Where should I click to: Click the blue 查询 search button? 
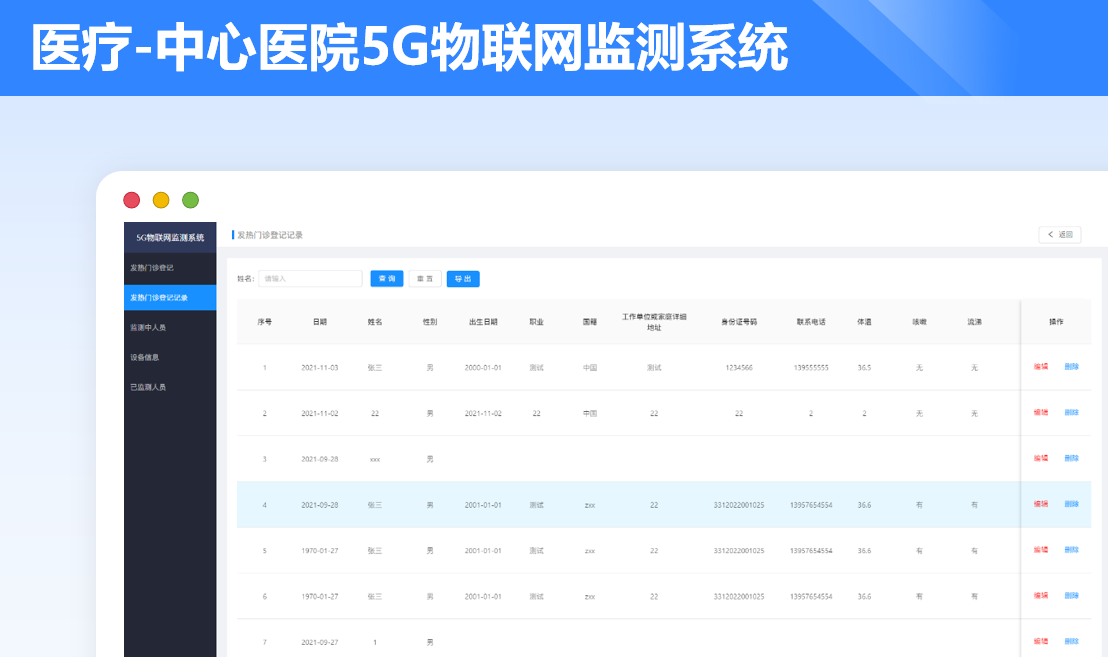point(387,278)
